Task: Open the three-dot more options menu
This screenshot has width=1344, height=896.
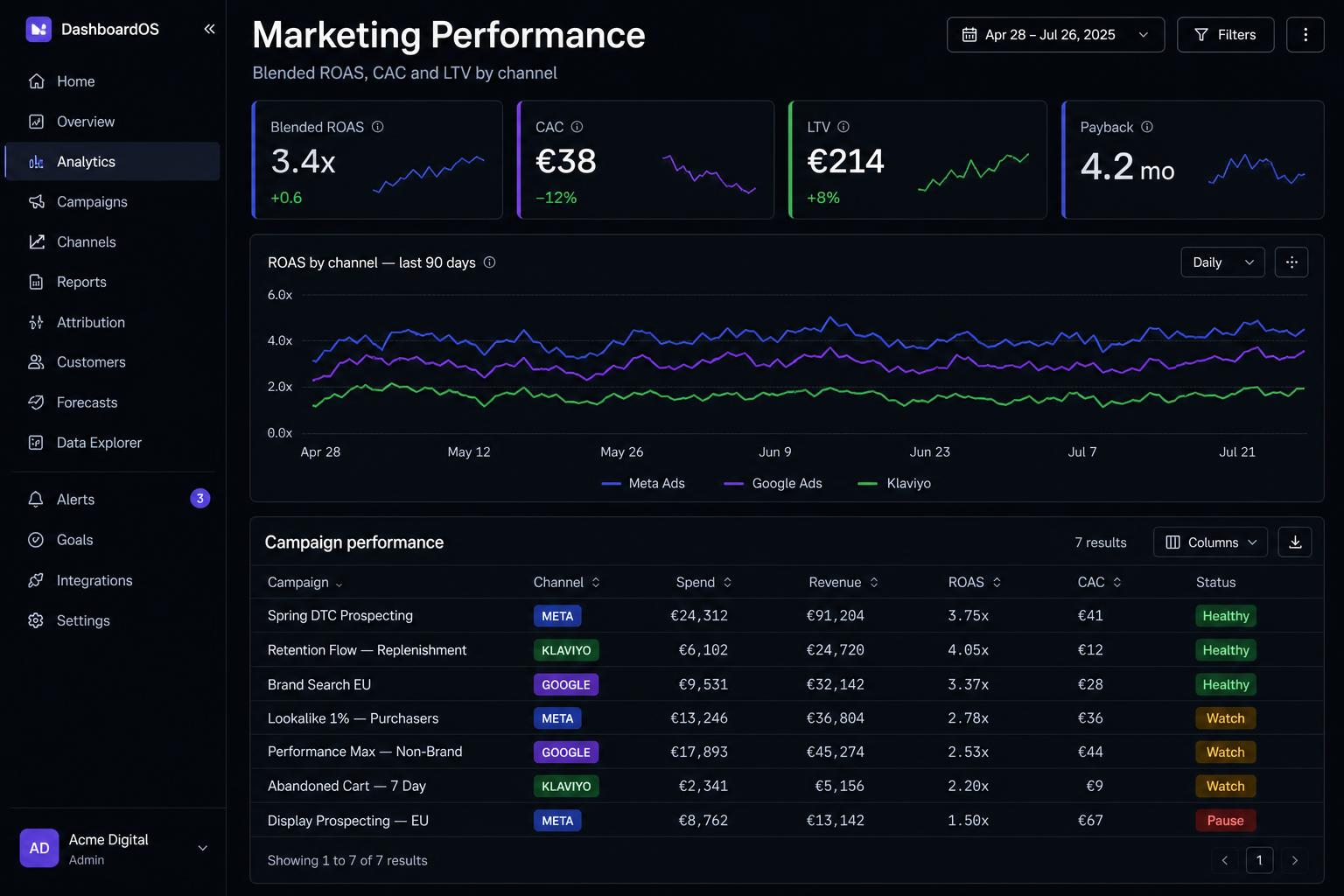Action: point(1305,35)
